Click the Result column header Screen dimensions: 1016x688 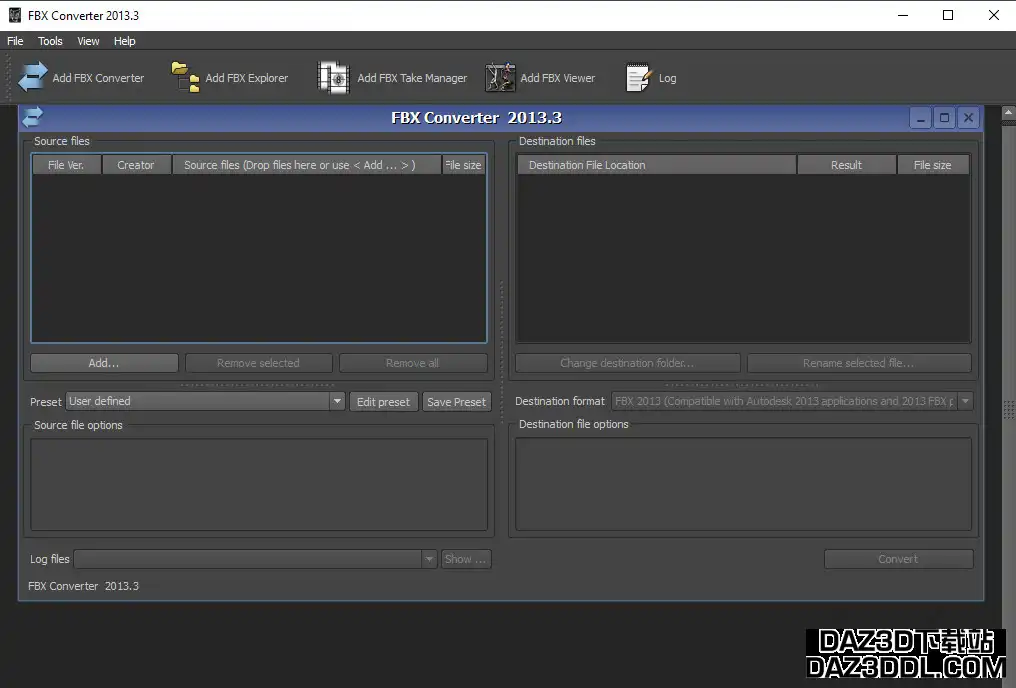846,165
